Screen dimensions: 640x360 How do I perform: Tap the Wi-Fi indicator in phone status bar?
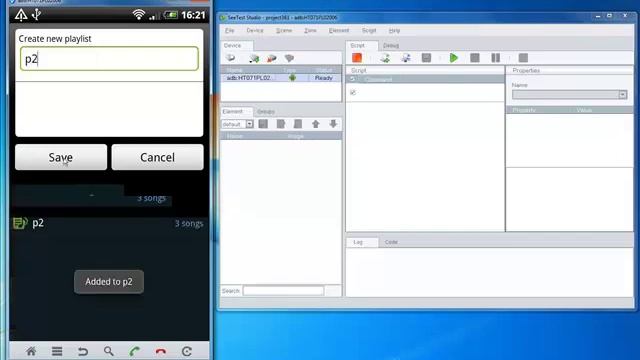point(139,15)
